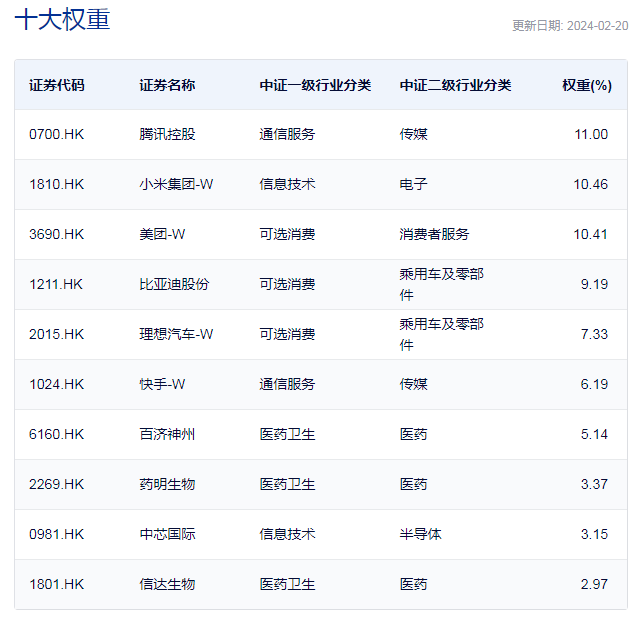Click weight value 11.00
Screen dimensions: 640x621
(591, 134)
